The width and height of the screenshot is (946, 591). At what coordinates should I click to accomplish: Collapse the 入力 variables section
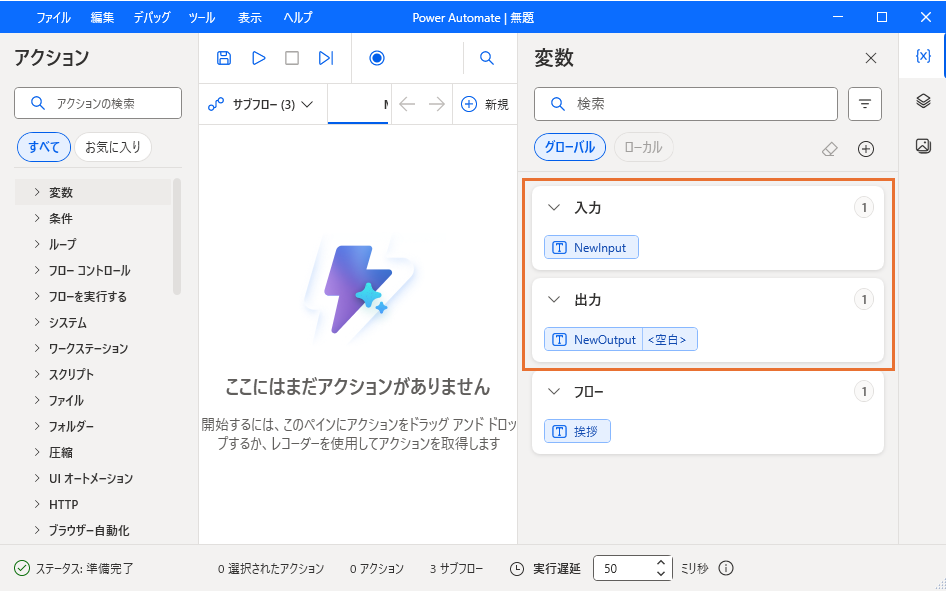tap(554, 208)
